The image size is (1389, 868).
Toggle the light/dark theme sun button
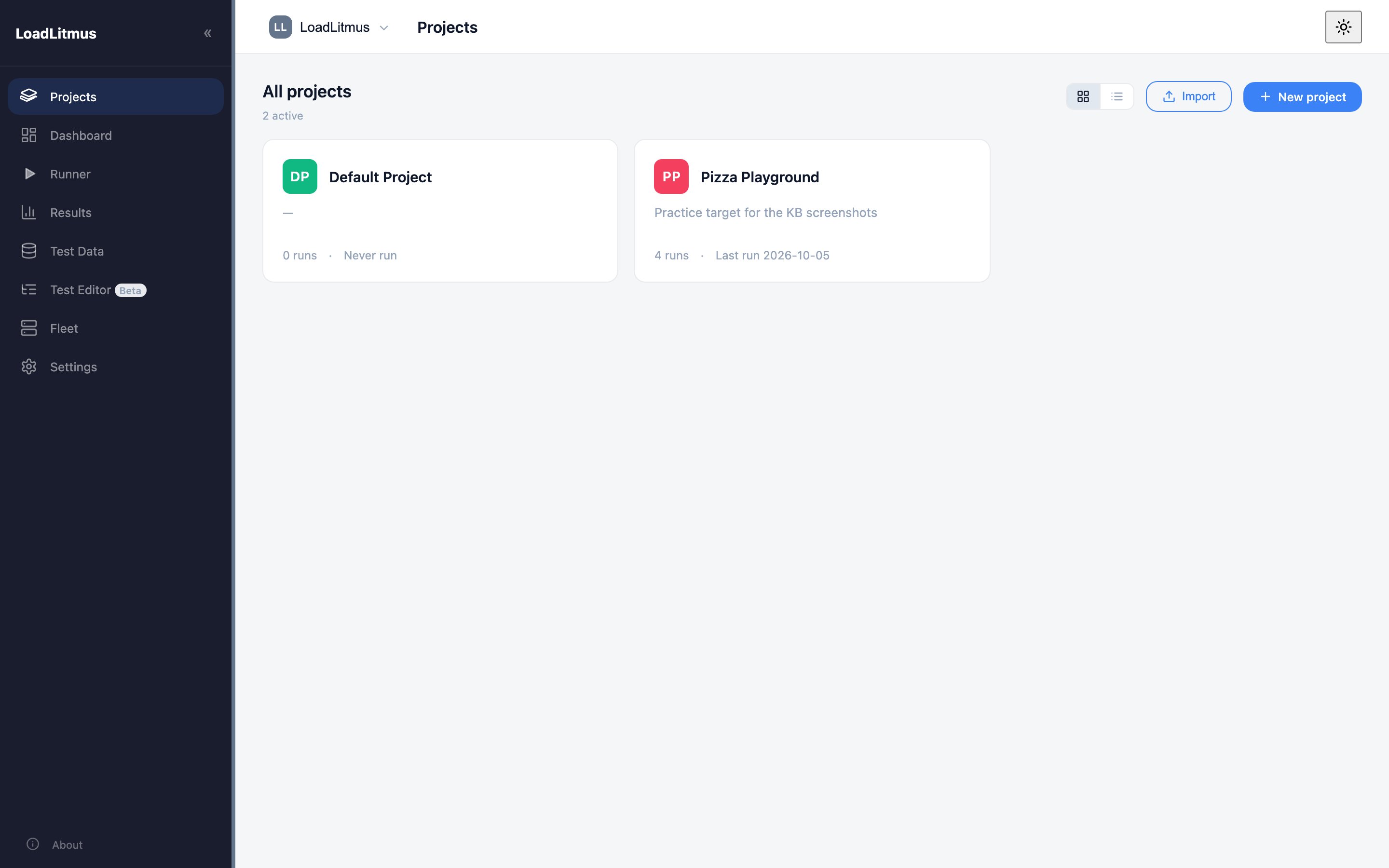[1343, 27]
